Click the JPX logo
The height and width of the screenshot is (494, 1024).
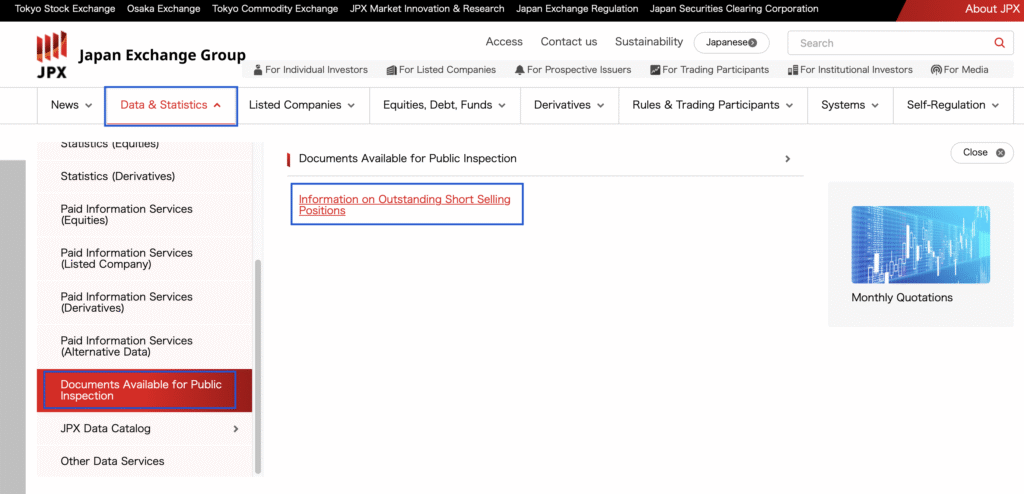pyautogui.click(x=52, y=55)
